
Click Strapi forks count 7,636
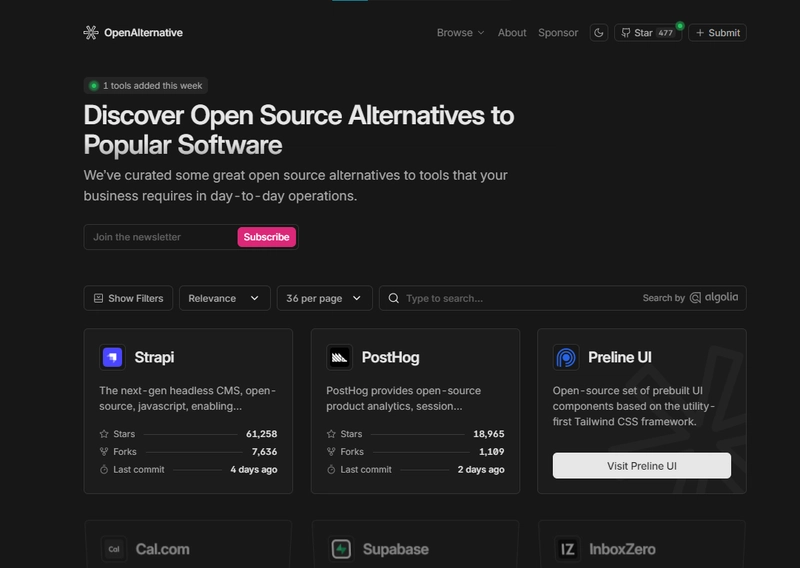pyautogui.click(x=264, y=452)
